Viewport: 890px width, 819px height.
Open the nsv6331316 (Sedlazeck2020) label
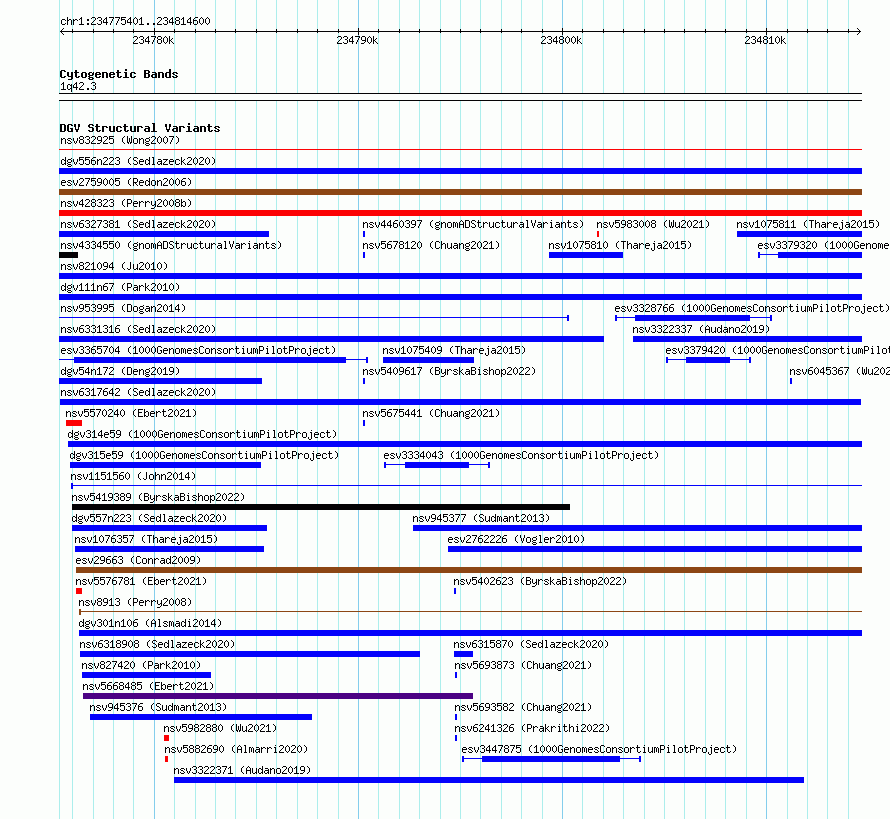click(x=138, y=329)
